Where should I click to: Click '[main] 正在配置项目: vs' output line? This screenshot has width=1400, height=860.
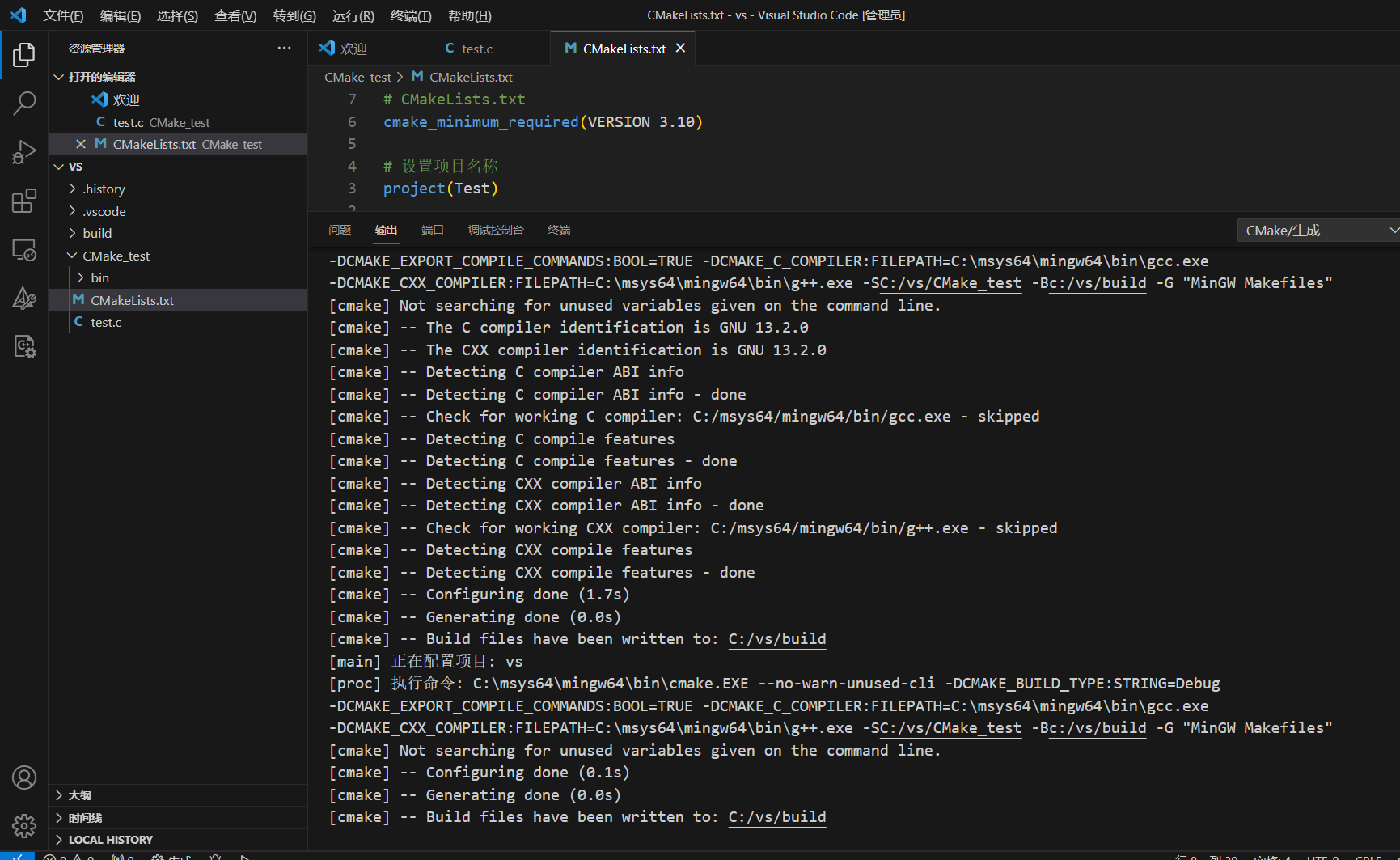click(x=426, y=662)
